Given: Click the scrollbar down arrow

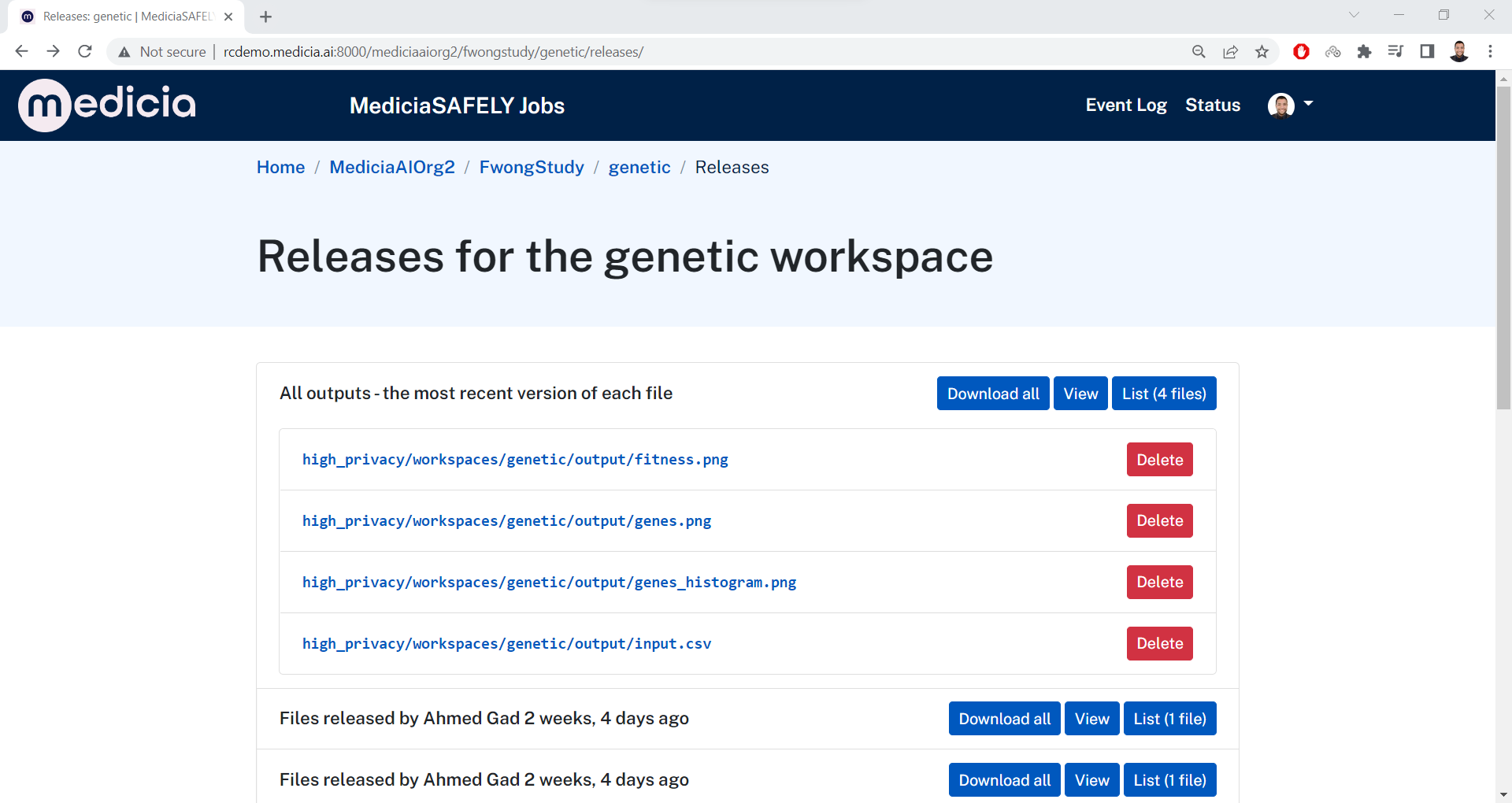Looking at the screenshot, I should tap(1503, 794).
